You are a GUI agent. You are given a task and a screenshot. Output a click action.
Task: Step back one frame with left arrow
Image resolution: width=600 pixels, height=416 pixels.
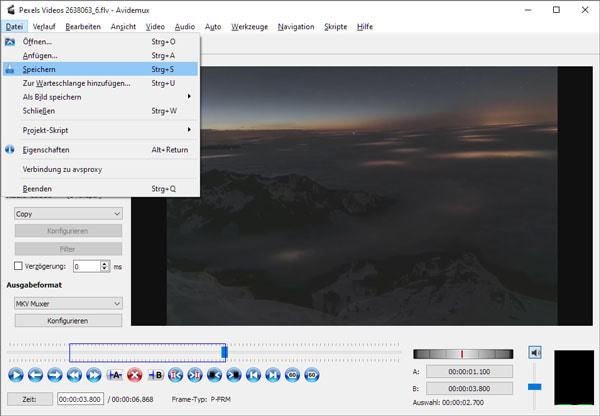[35, 374]
